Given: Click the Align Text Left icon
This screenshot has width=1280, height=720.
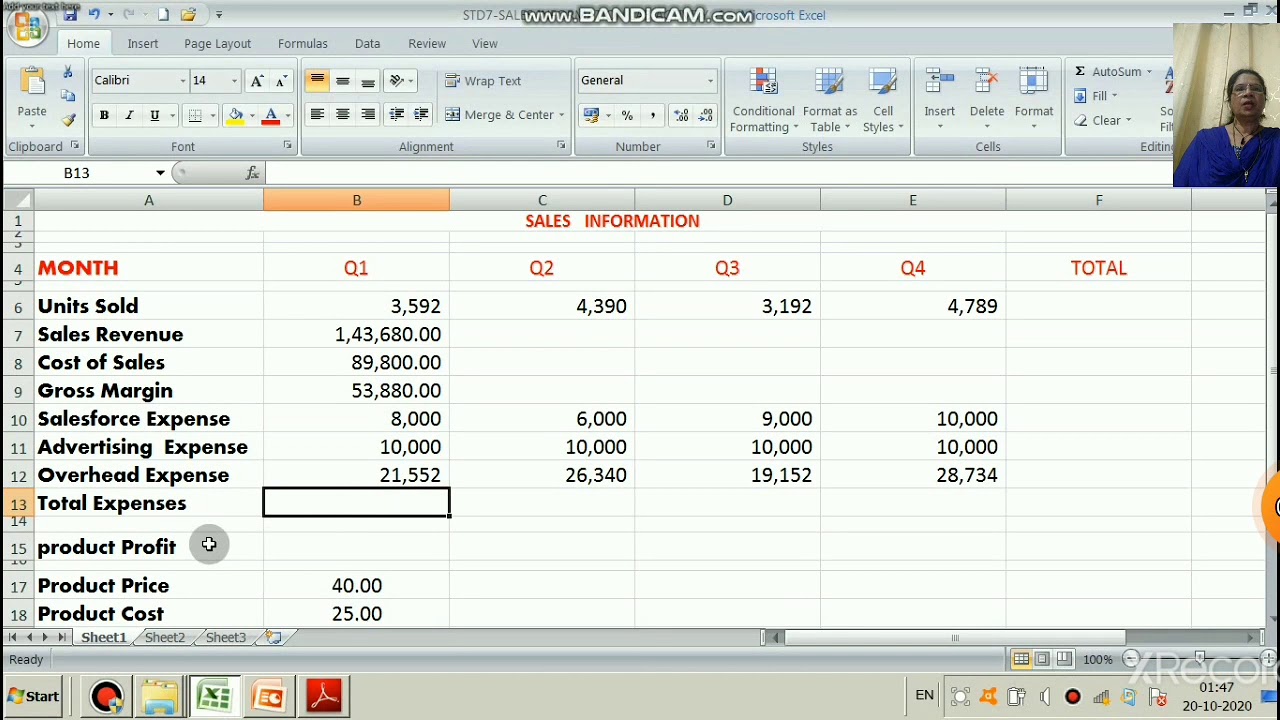Looking at the screenshot, I should pyautogui.click(x=317, y=115).
